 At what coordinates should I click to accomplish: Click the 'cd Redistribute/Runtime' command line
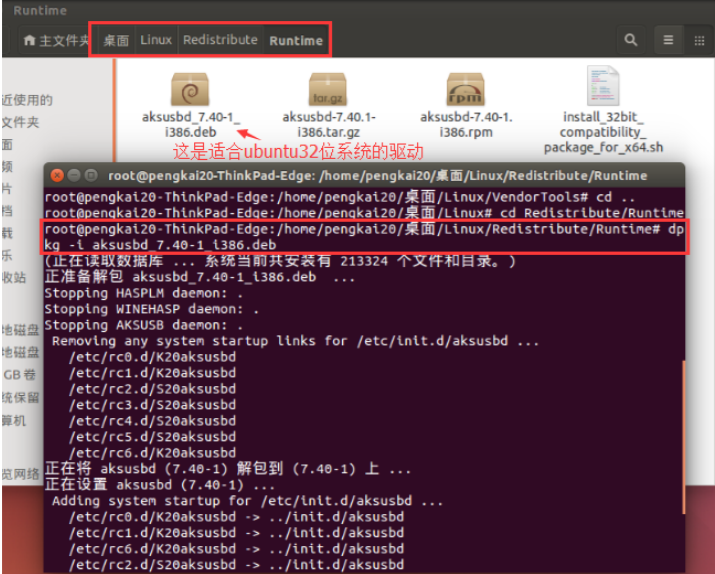[x=364, y=213]
